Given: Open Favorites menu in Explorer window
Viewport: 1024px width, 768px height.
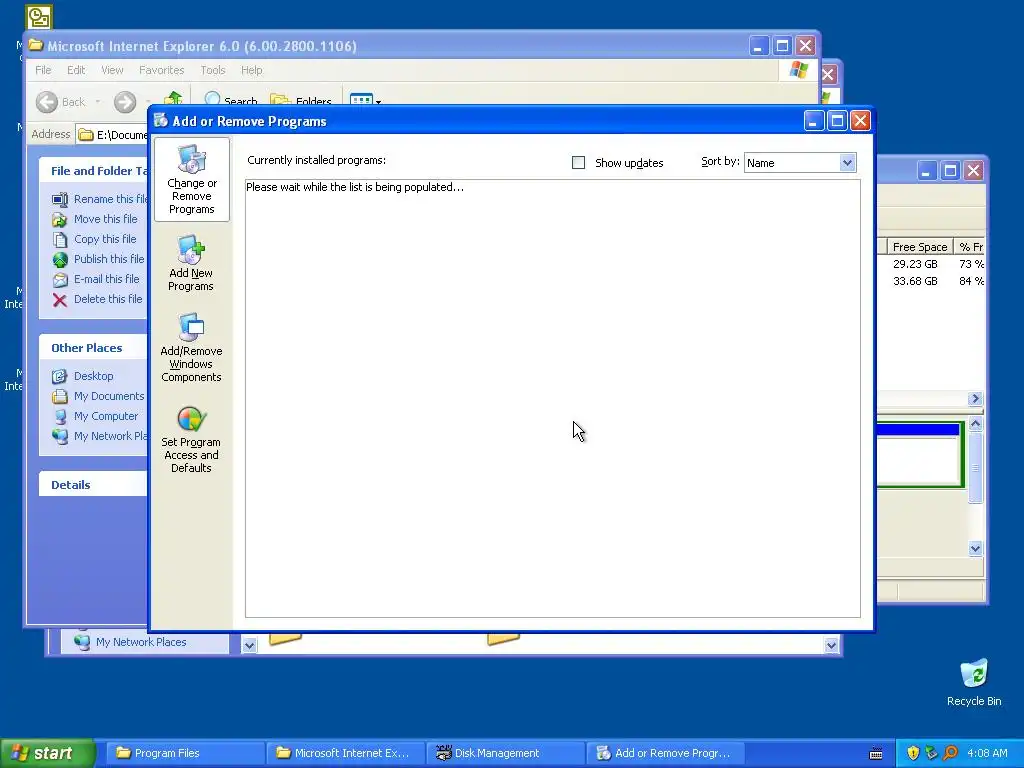Looking at the screenshot, I should (161, 70).
